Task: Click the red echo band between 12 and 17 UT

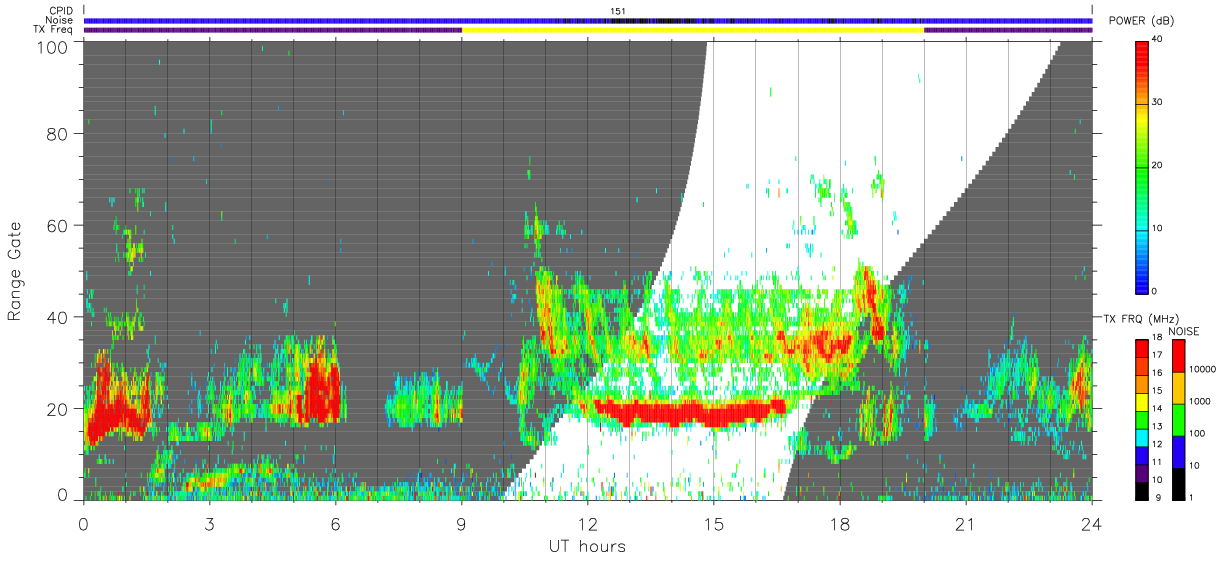Action: coord(688,412)
